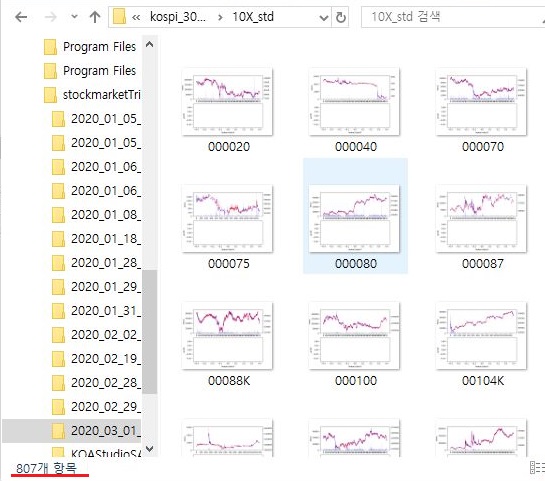
Task: Refresh the 10X_std folder
Action: 341,17
